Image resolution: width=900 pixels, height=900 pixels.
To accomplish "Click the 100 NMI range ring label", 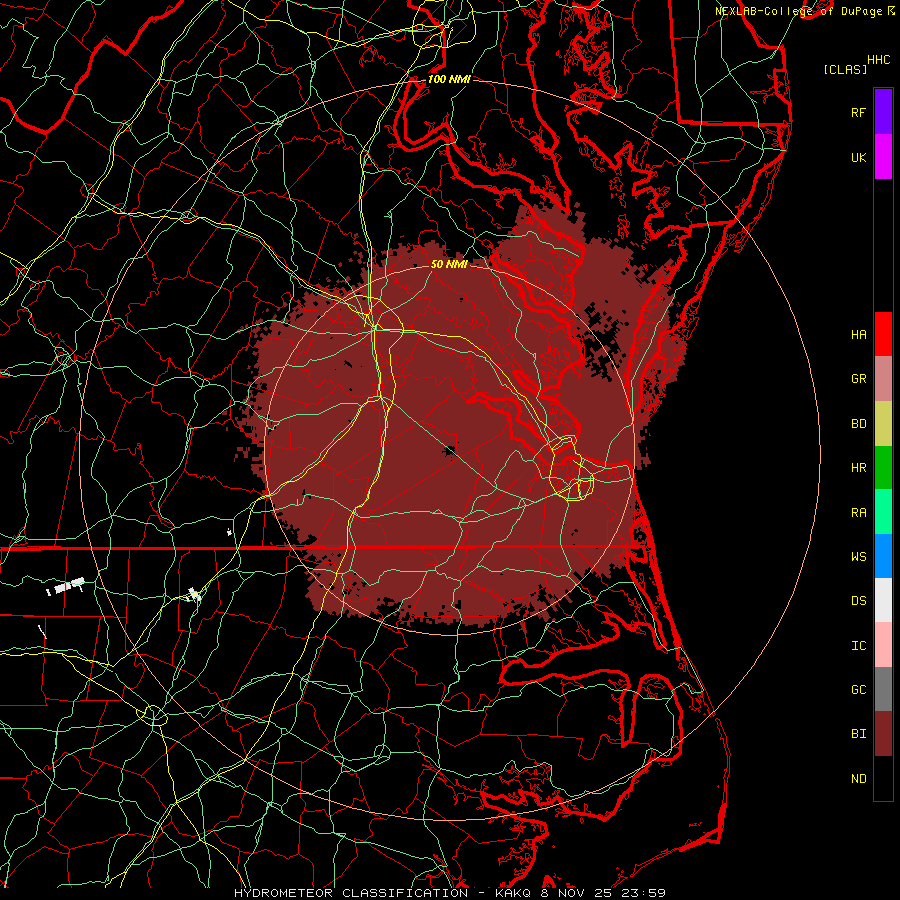I will (x=449, y=79).
